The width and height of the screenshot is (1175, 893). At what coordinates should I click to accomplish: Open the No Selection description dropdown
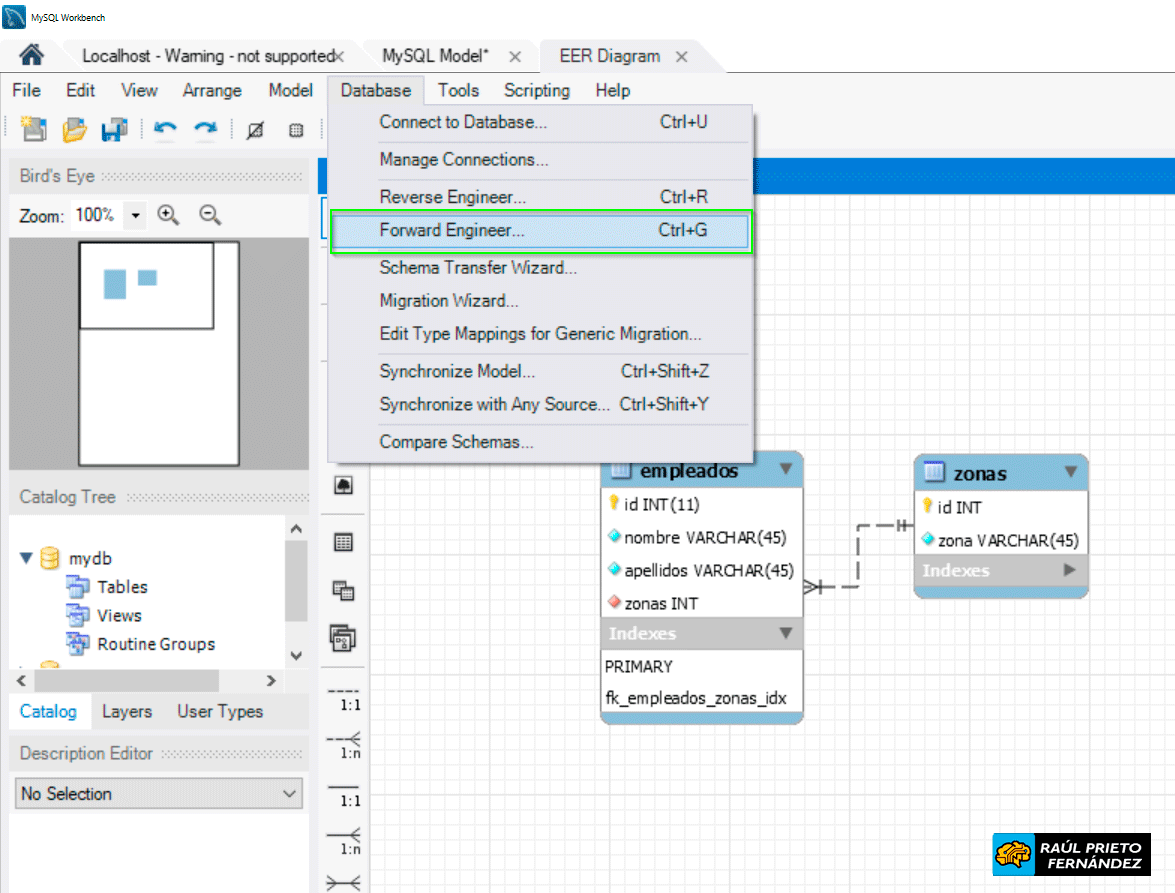point(159,794)
